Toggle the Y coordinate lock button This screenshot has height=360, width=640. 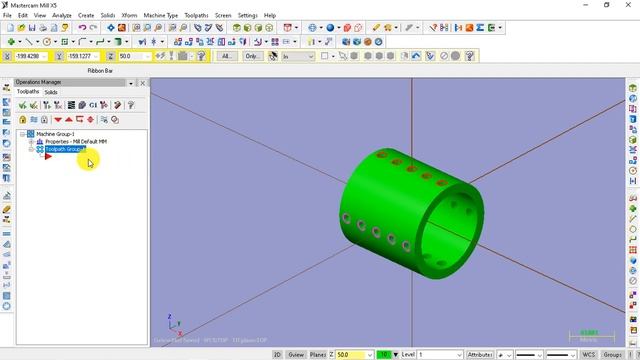point(59,56)
